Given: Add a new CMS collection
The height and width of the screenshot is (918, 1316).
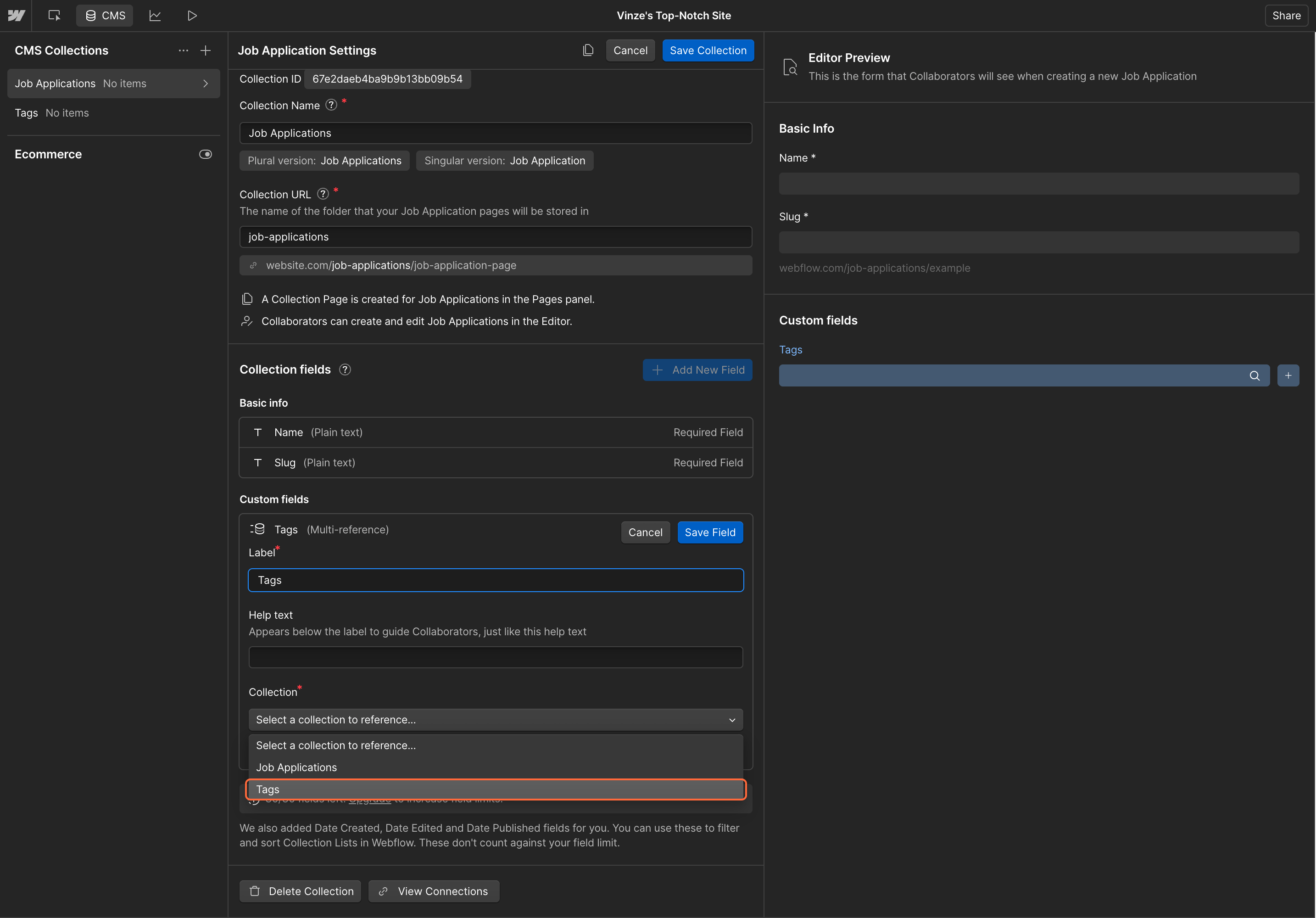Looking at the screenshot, I should pos(206,50).
